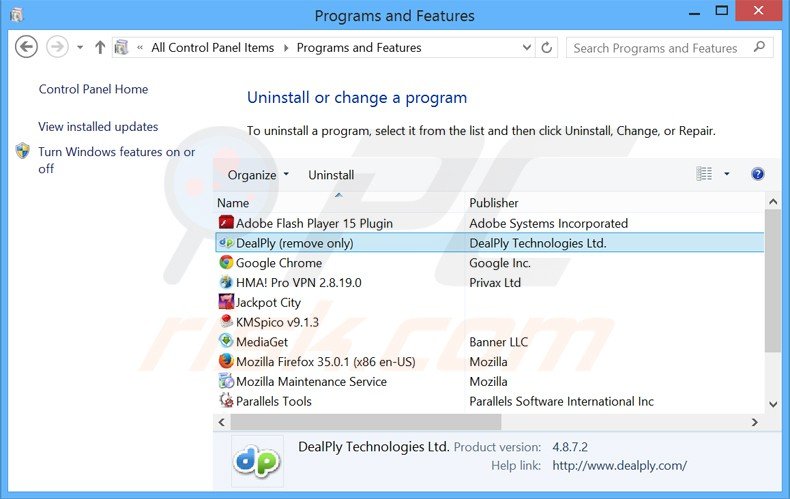This screenshot has width=790, height=499.
Task: Click the horizontal scrollbar right arrow
Action: coord(754,422)
